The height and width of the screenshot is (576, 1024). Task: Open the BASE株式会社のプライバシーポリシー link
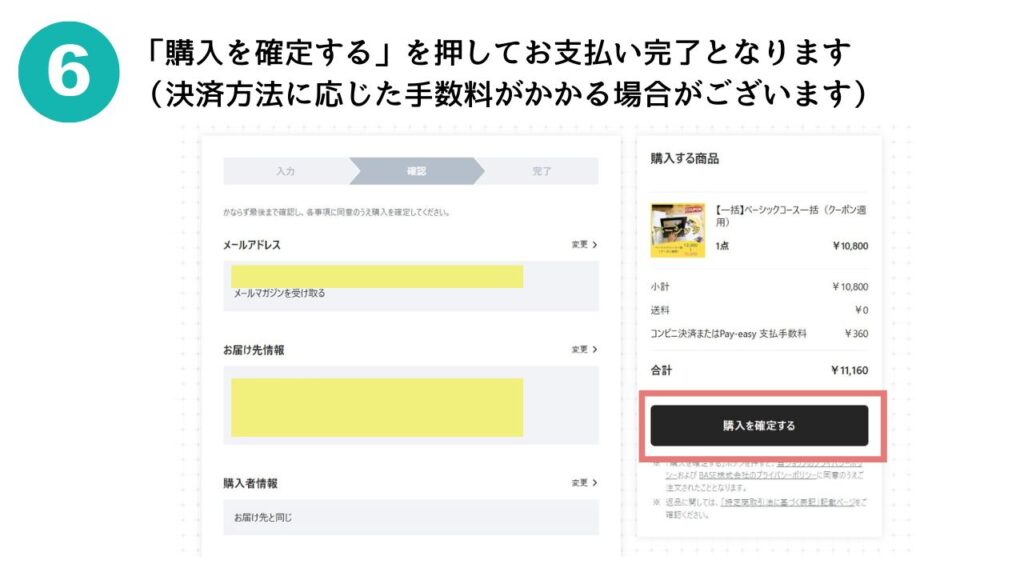756,475
